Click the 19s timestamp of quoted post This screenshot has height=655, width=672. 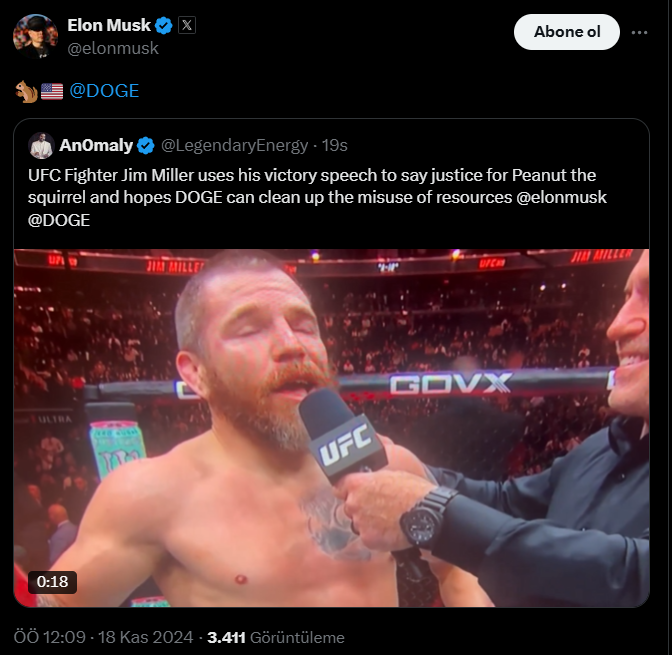tap(334, 146)
